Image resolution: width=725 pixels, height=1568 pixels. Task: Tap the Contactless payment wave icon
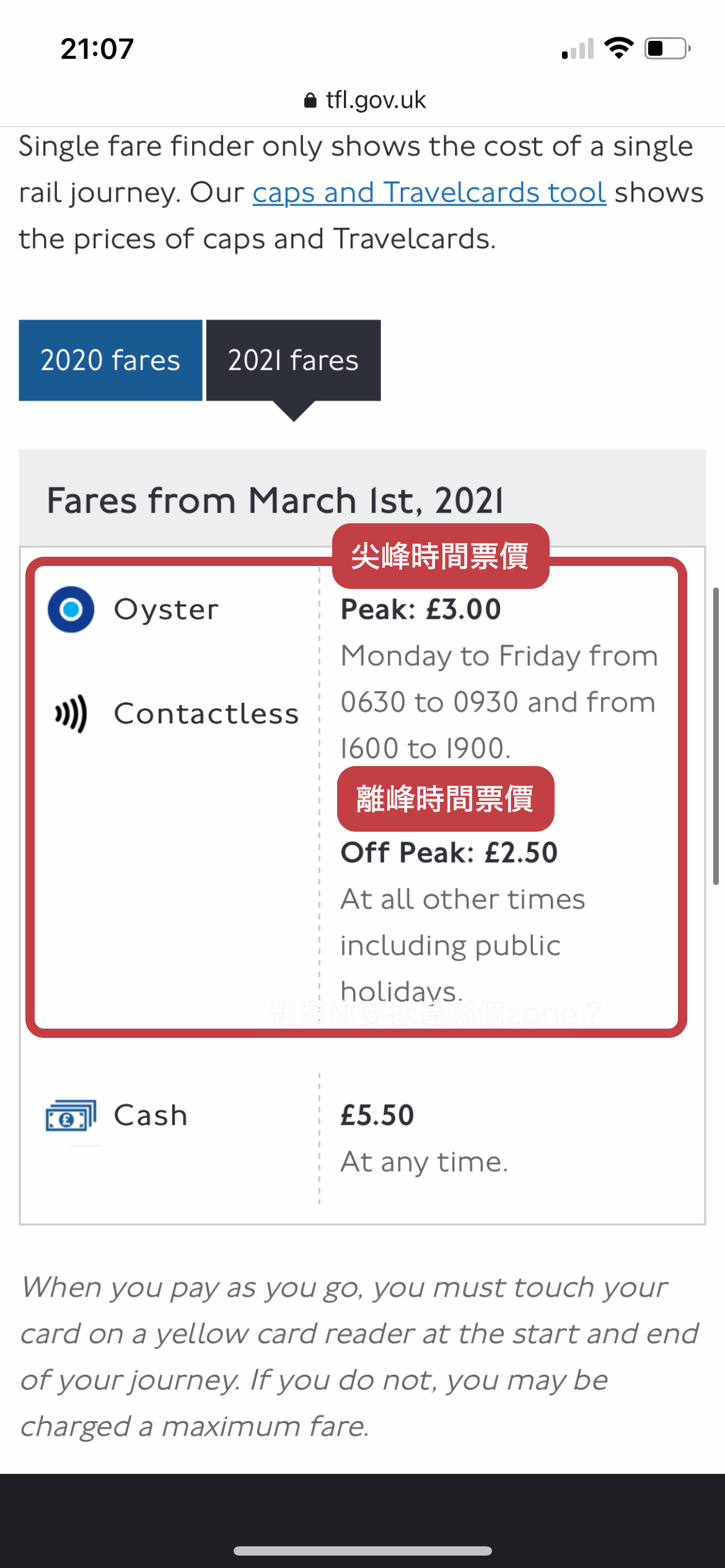point(71,713)
